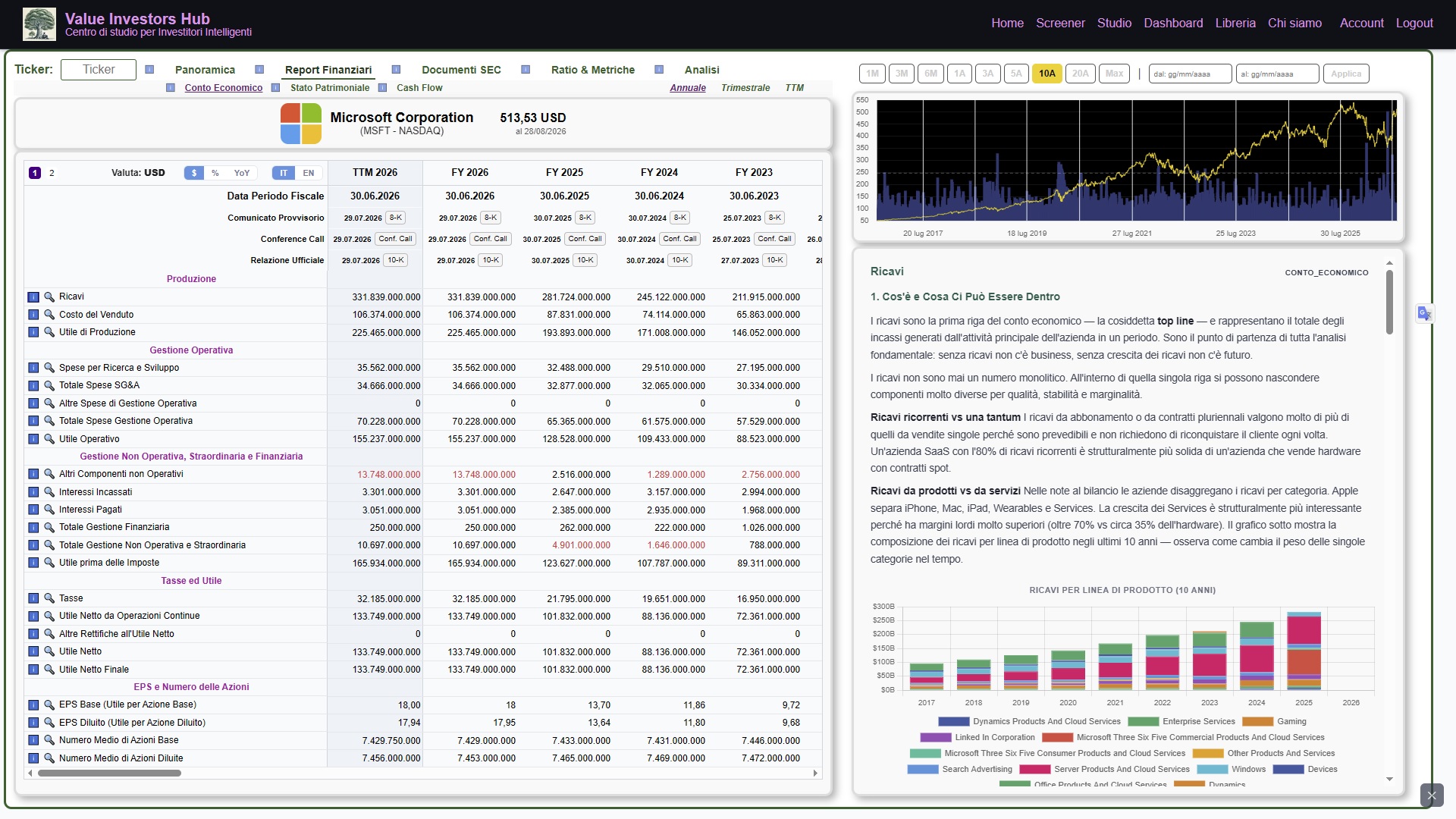Click magnifier beside Totale Spese Gestione Operativa
Screen dimensions: 1456x819
coord(49,421)
